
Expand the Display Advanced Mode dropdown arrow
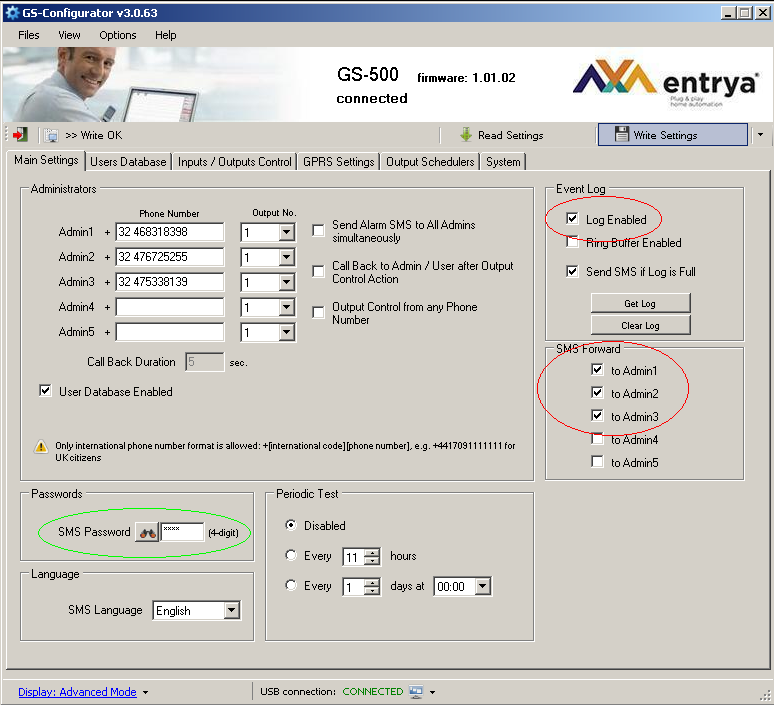pos(145,692)
